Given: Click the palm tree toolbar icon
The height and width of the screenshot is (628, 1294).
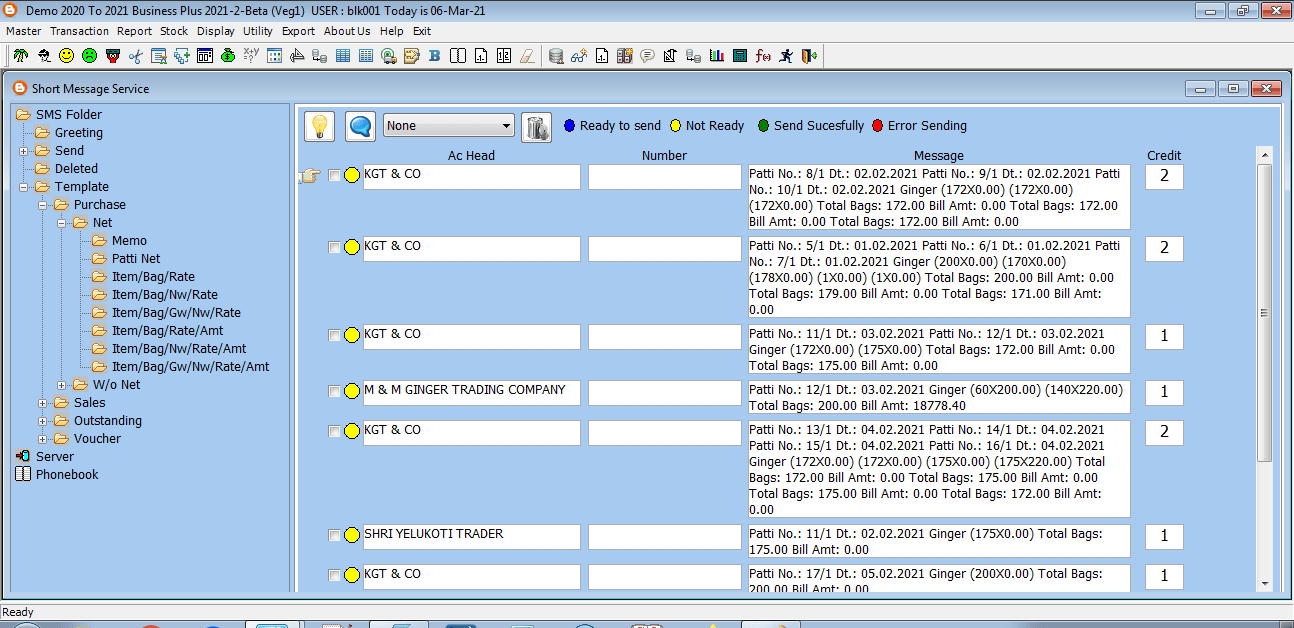Looking at the screenshot, I should tap(20, 56).
